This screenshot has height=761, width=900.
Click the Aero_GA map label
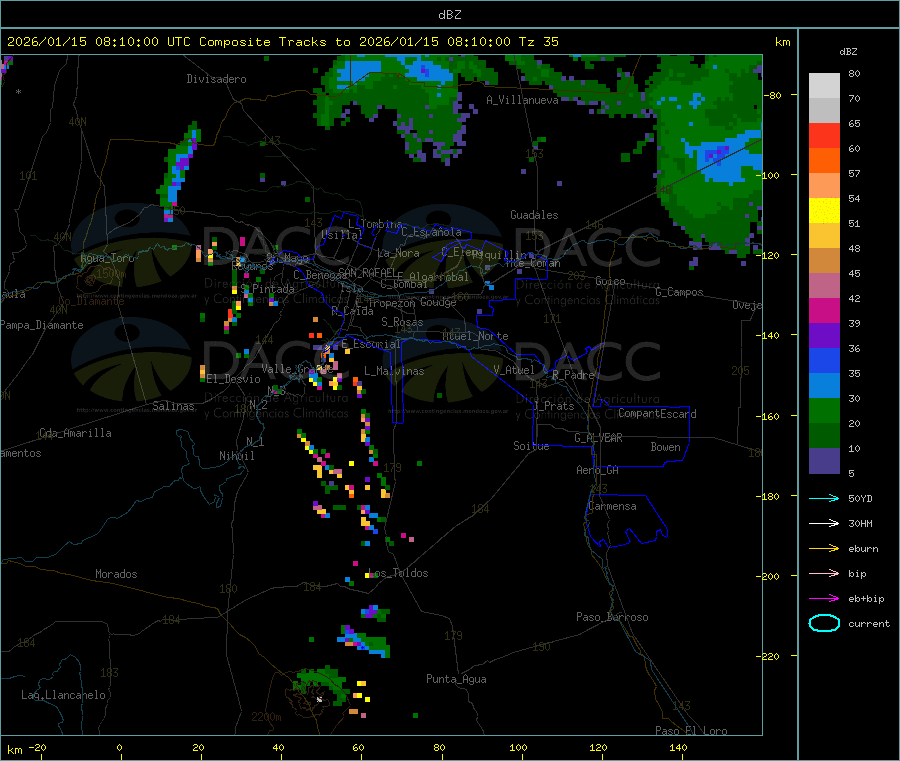click(x=597, y=470)
